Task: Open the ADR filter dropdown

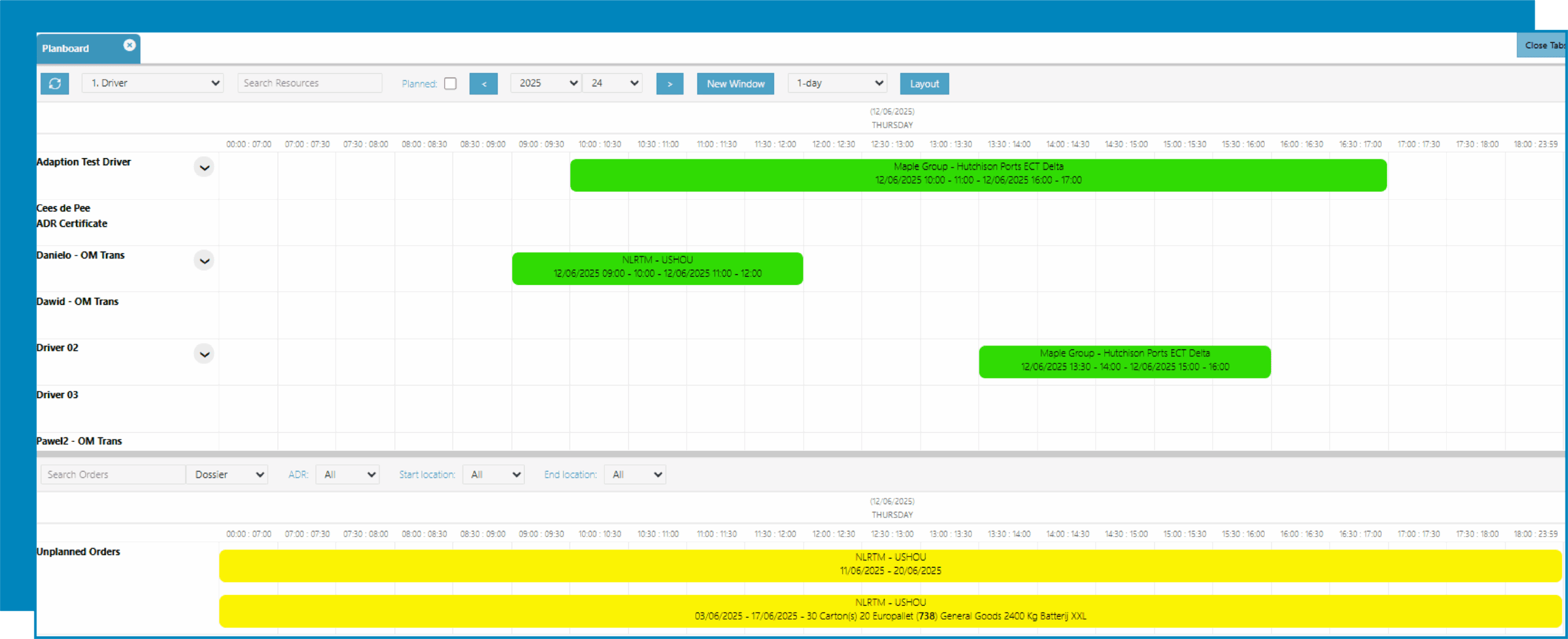Action: (347, 475)
